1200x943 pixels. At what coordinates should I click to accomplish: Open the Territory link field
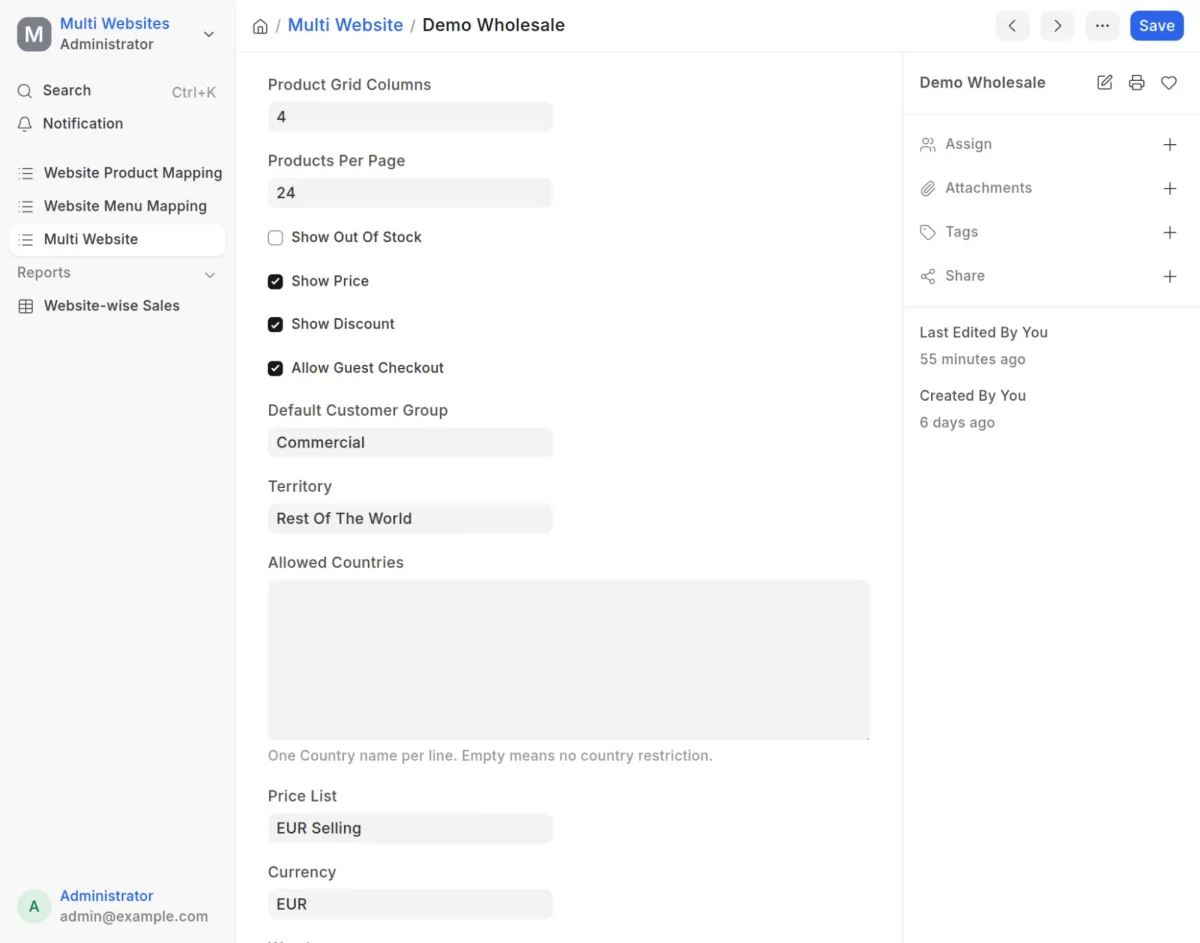pos(410,518)
